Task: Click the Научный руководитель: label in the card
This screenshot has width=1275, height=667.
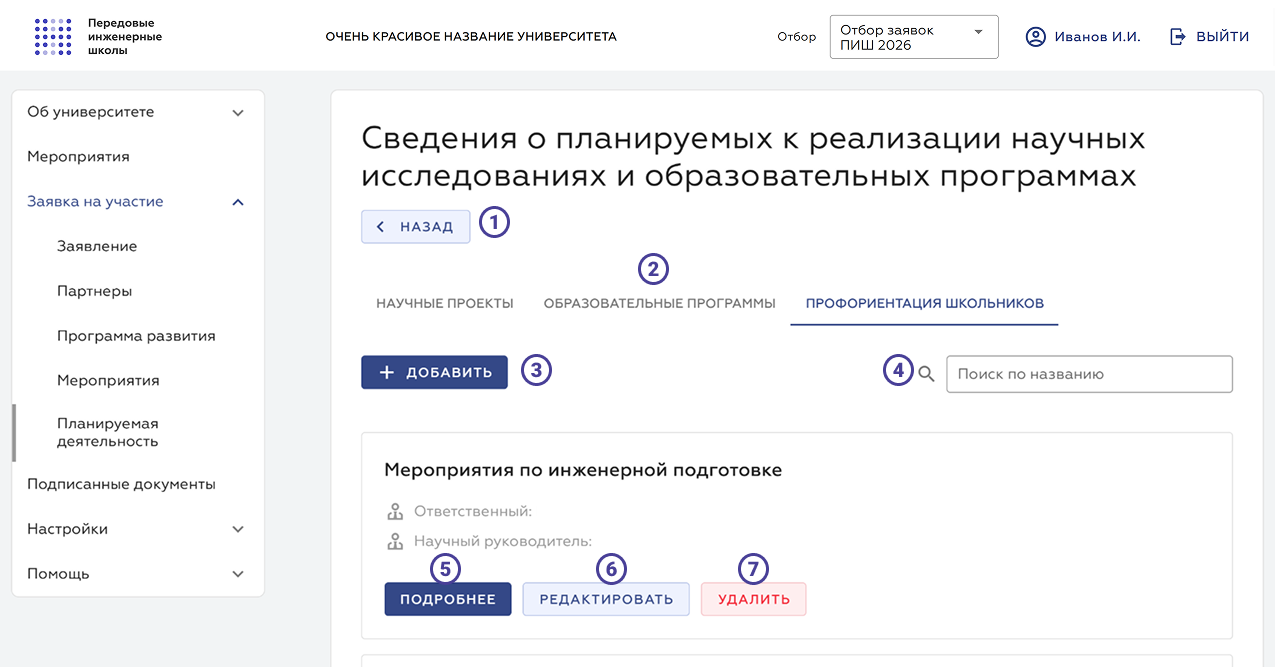Action: [503, 542]
